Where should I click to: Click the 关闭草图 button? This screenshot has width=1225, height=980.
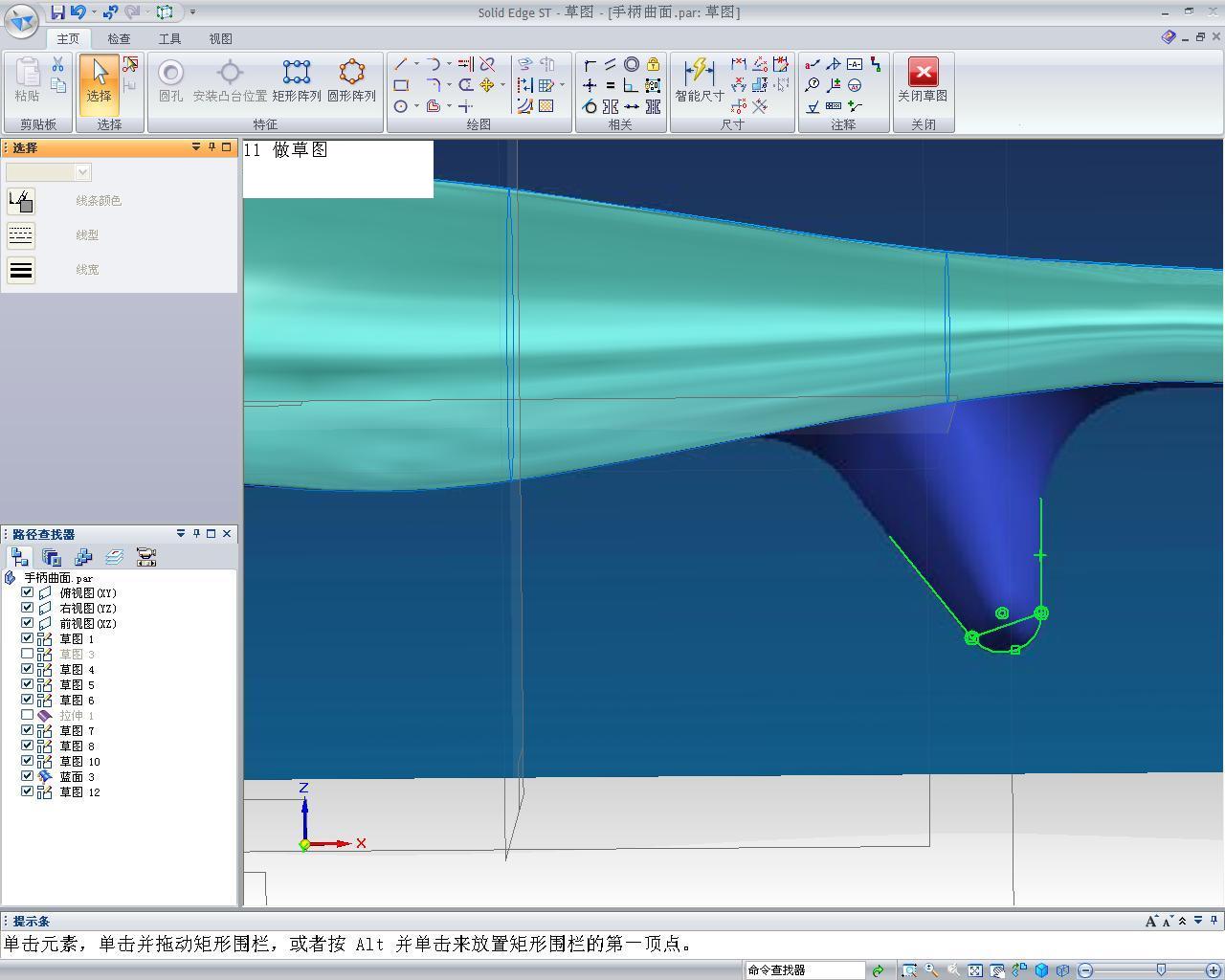[x=923, y=80]
